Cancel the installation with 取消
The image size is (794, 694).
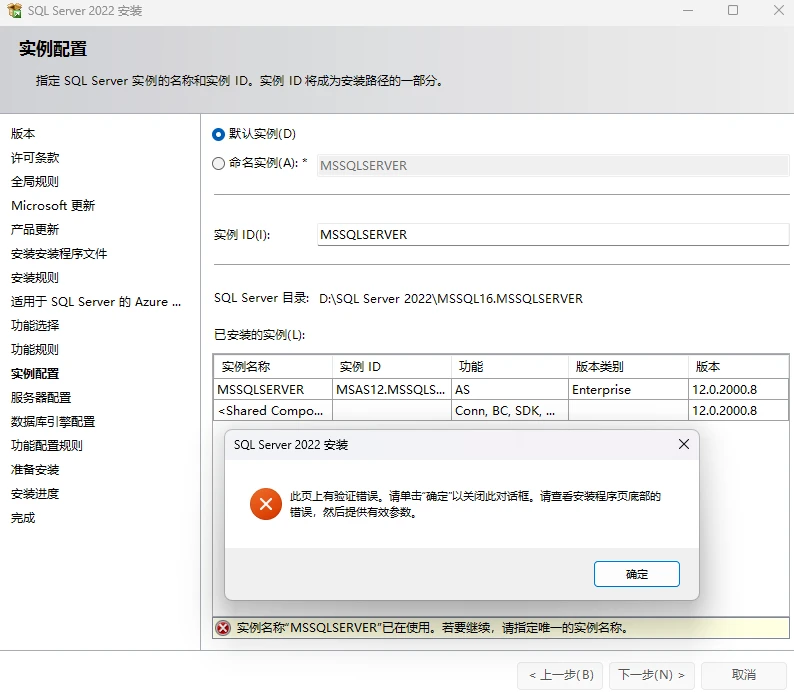[744, 675]
